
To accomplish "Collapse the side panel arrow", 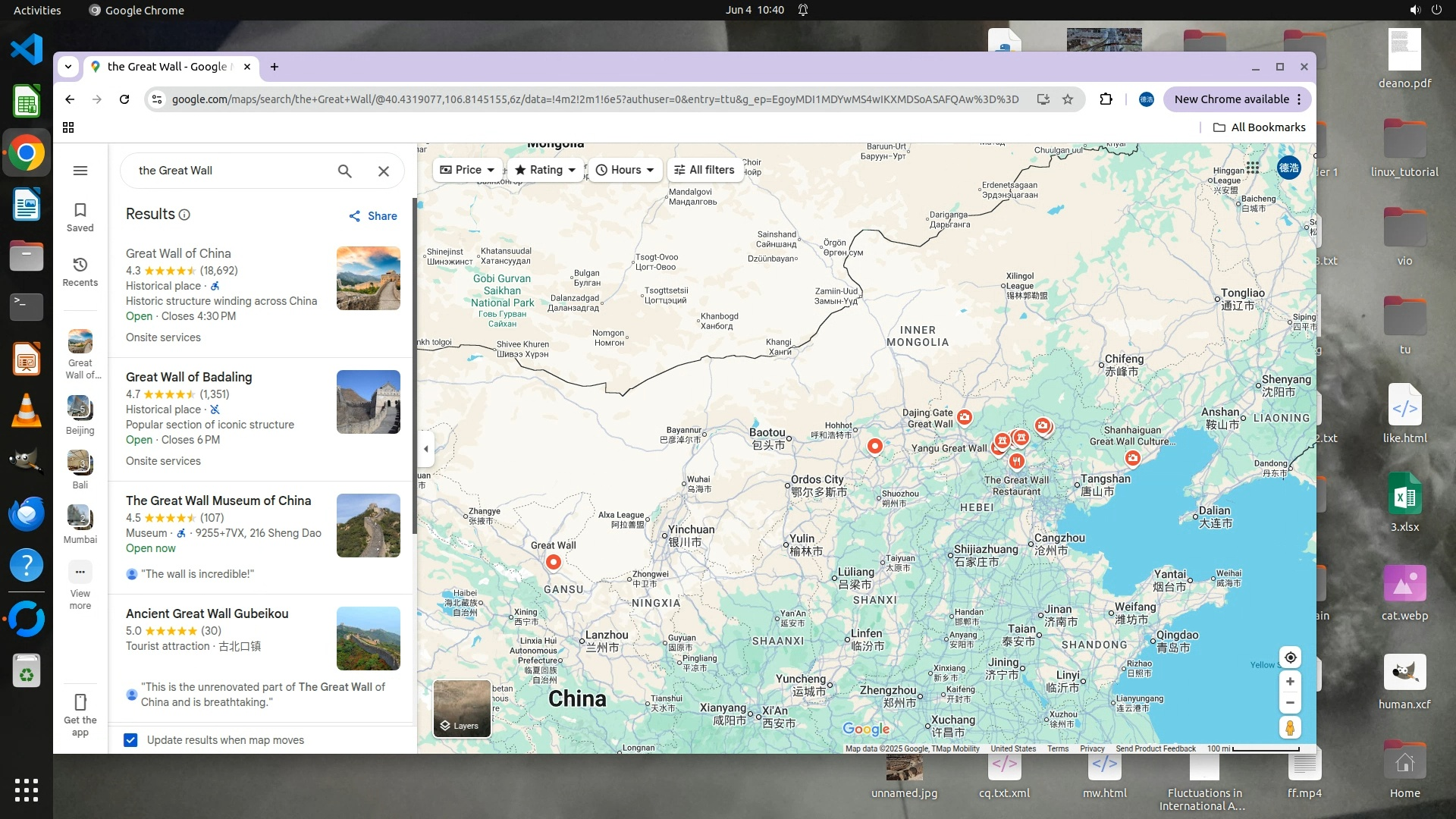I will 426,449.
